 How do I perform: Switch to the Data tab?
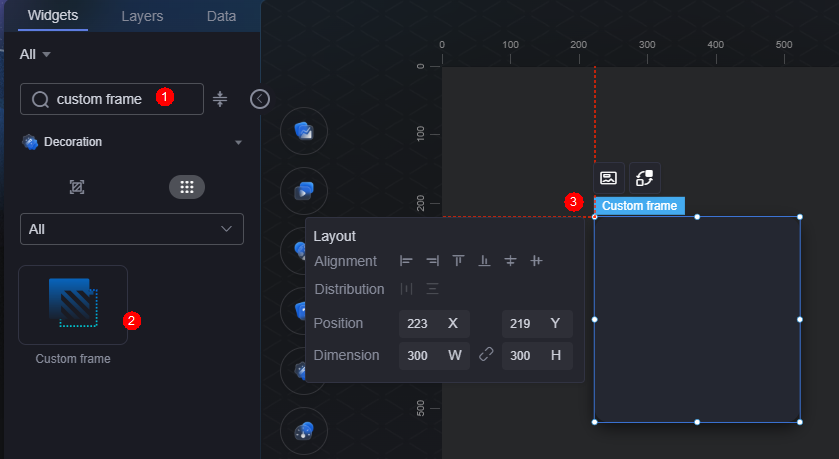coord(221,16)
